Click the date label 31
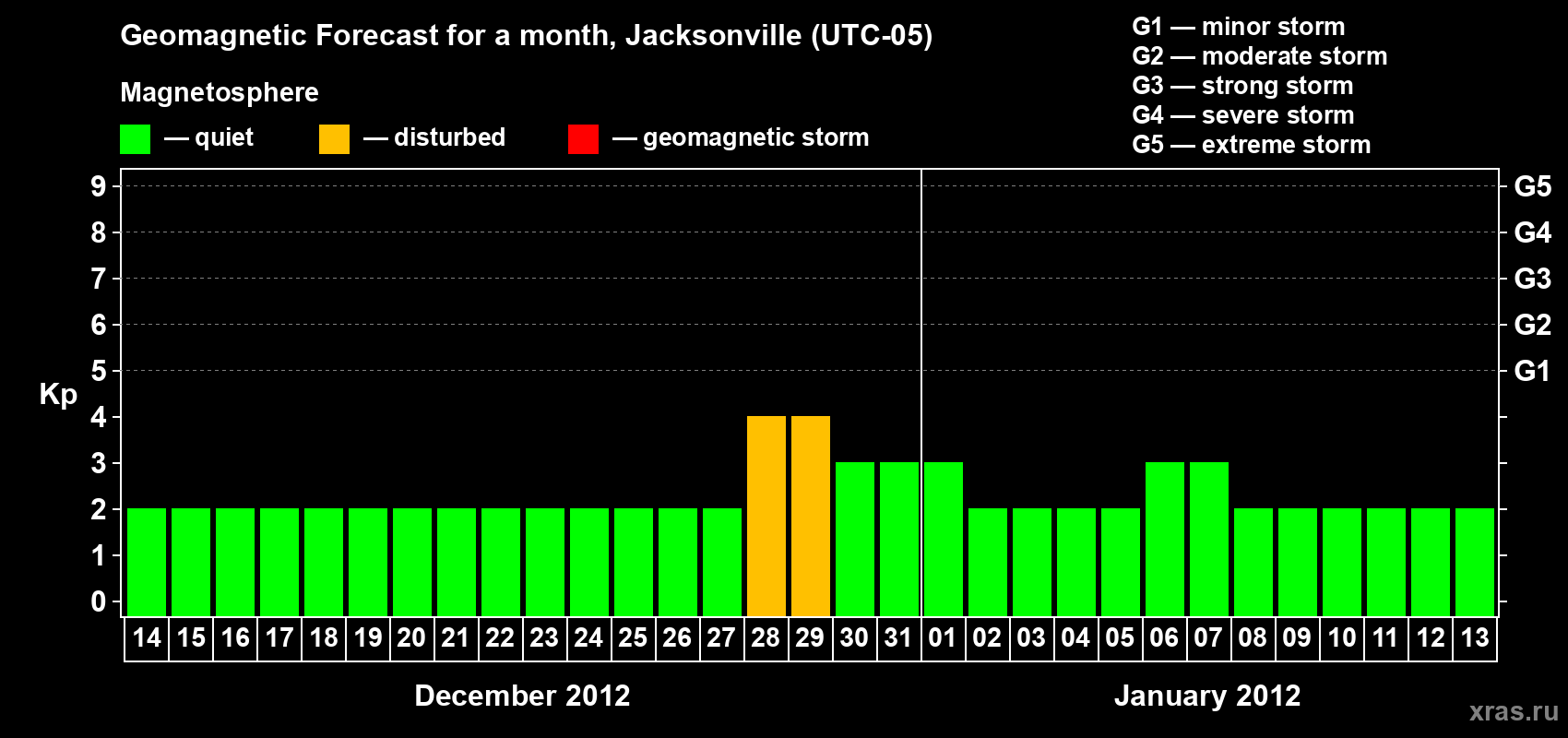1568x738 pixels. coord(898,637)
